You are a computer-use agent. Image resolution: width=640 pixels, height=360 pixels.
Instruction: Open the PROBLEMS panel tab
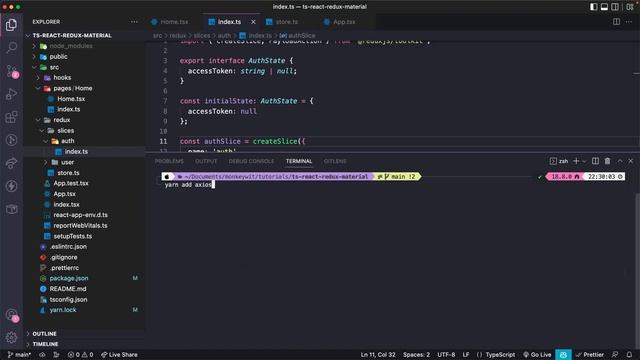[169, 161]
